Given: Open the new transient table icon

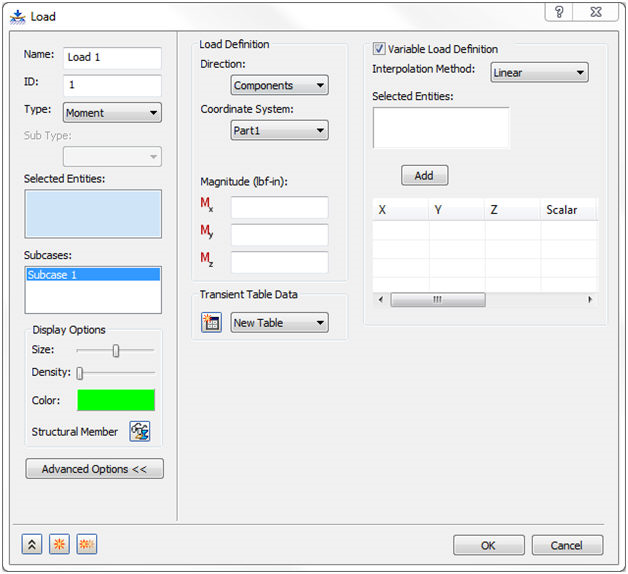Looking at the screenshot, I should [211, 322].
